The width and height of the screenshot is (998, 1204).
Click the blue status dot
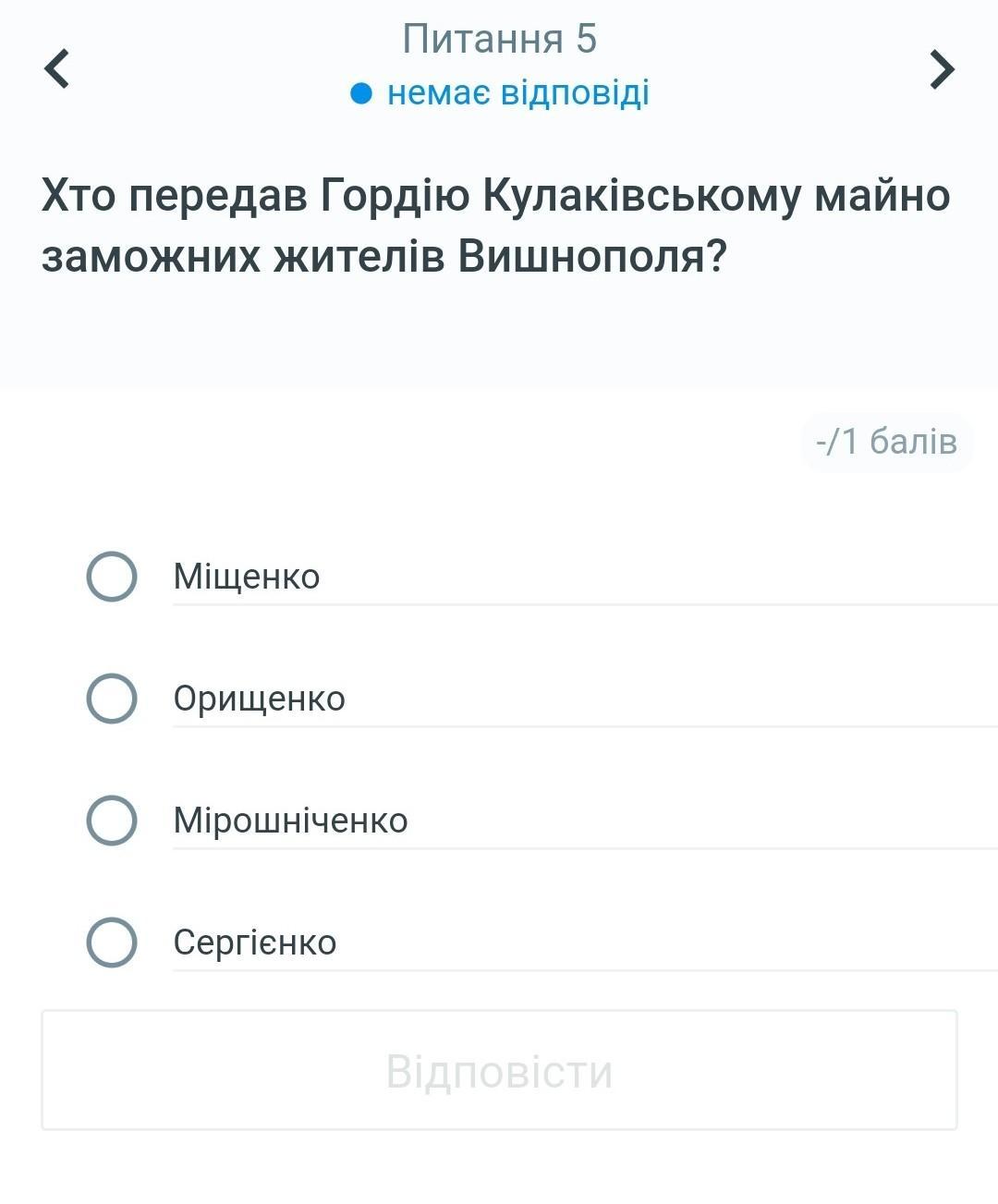361,93
